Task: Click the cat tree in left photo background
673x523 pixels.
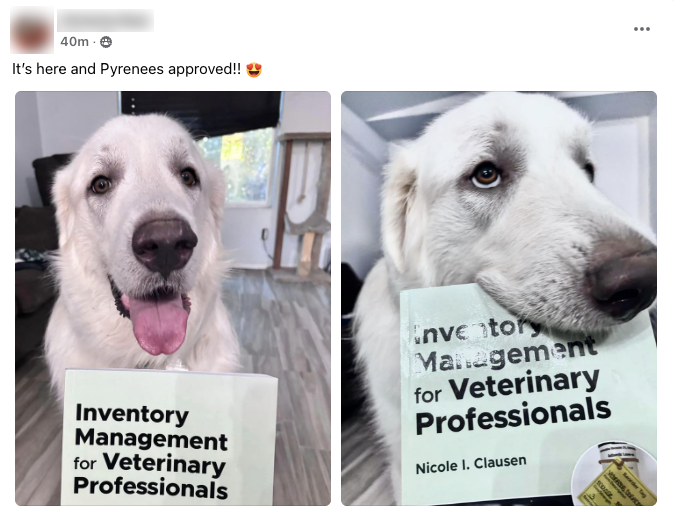Action: pos(304,202)
